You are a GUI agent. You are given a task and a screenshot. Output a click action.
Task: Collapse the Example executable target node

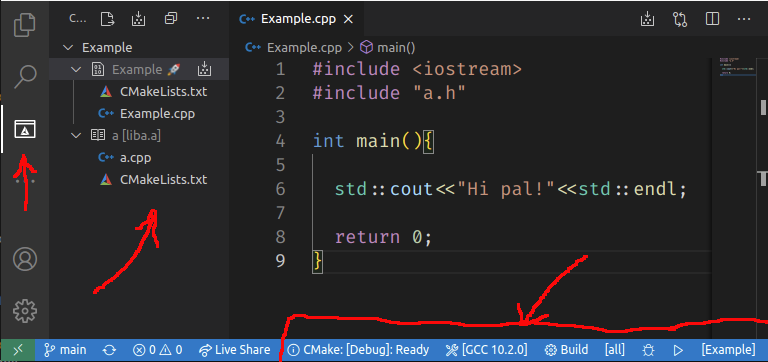pyautogui.click(x=76, y=70)
